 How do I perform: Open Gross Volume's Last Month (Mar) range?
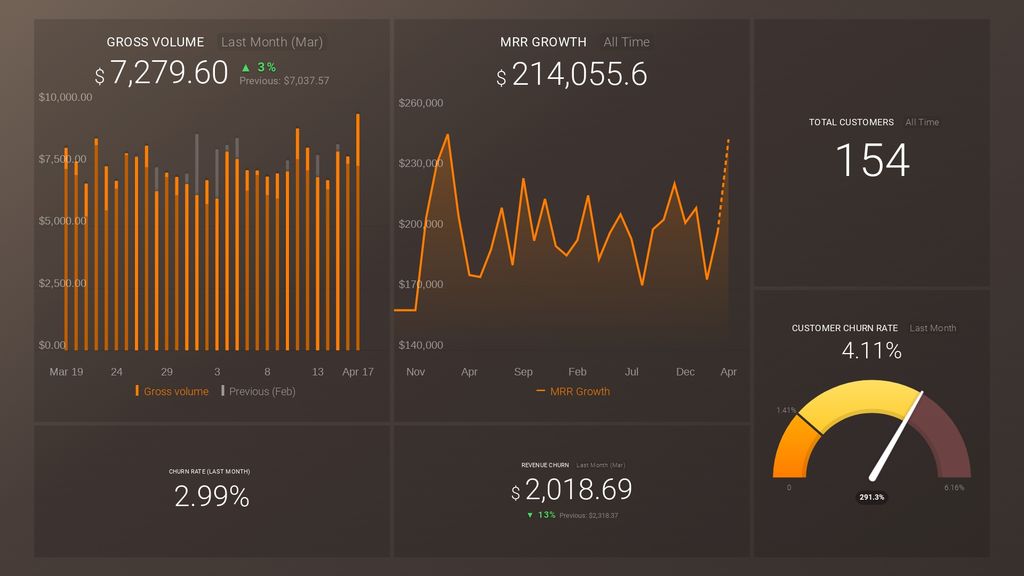[x=272, y=42]
